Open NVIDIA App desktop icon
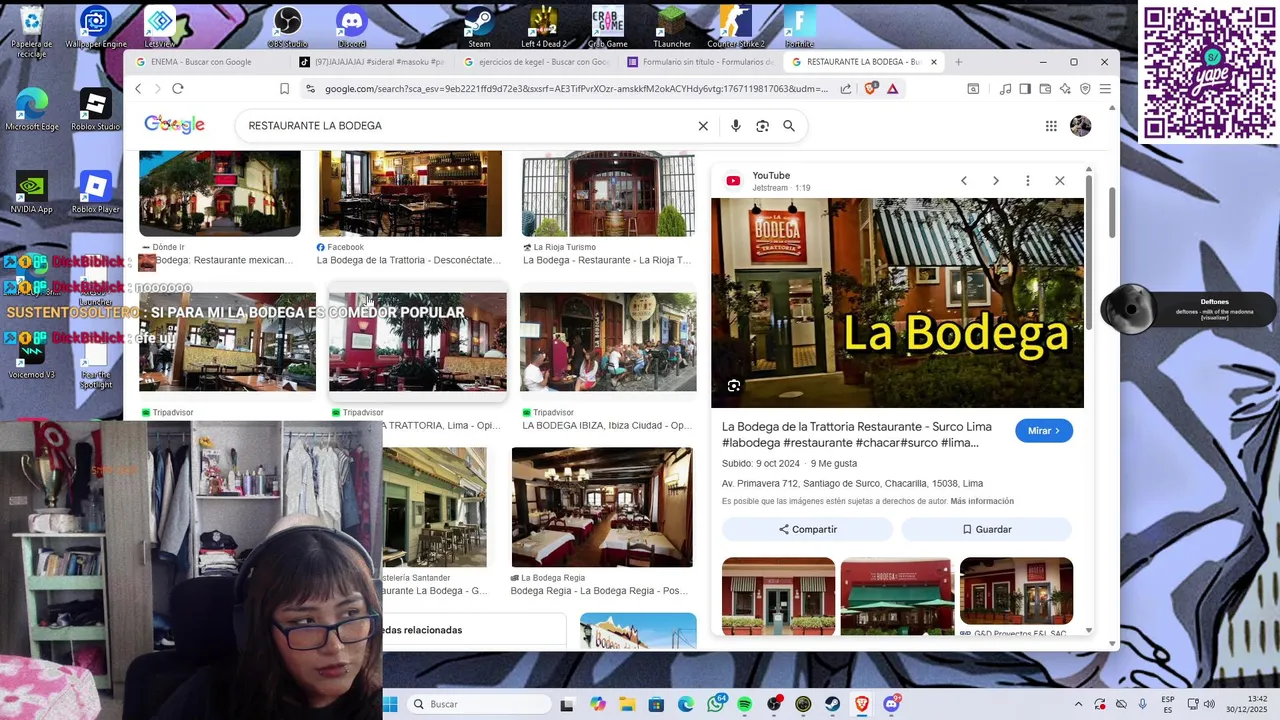 point(32,193)
